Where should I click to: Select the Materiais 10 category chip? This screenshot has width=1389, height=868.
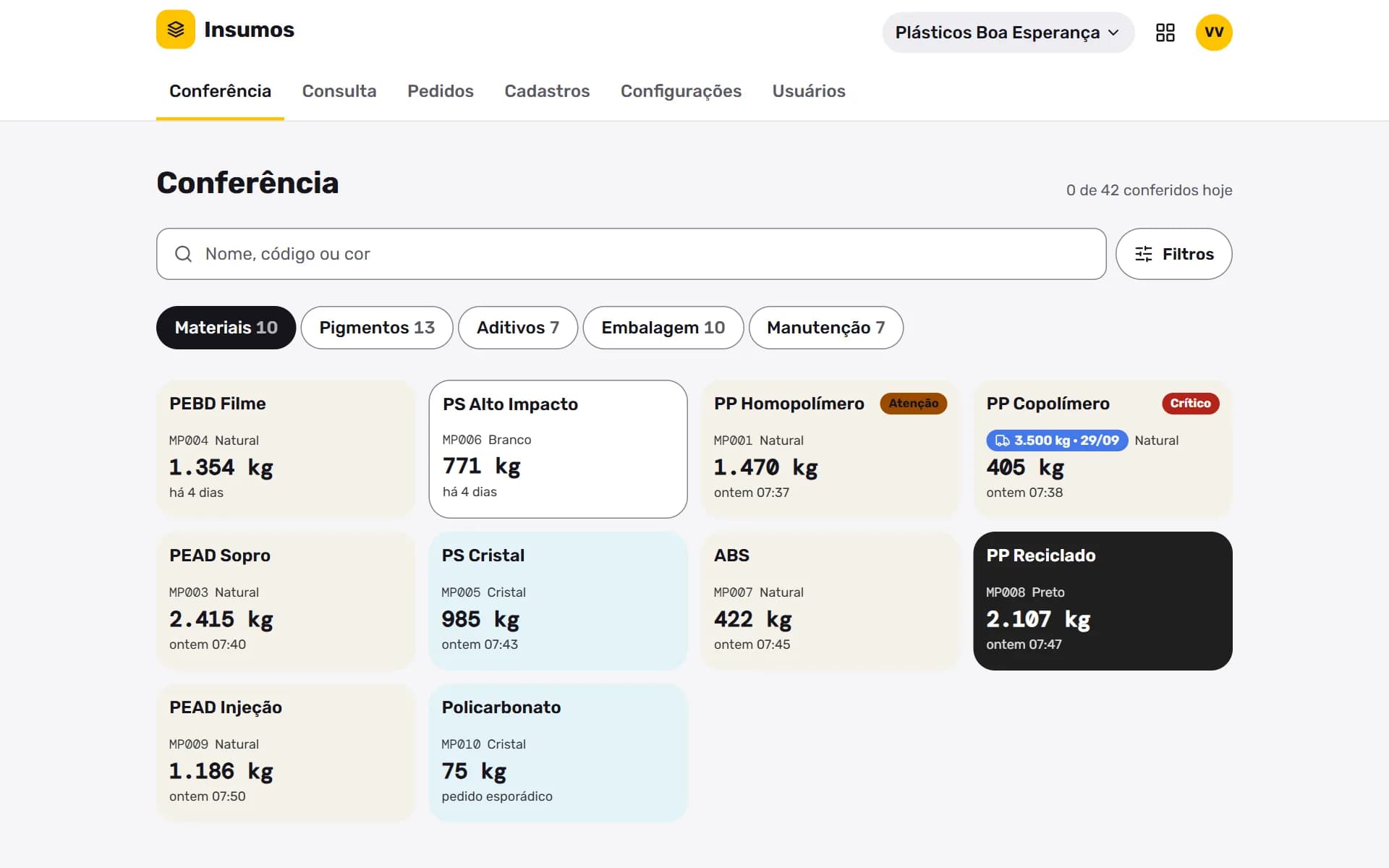[x=226, y=328]
